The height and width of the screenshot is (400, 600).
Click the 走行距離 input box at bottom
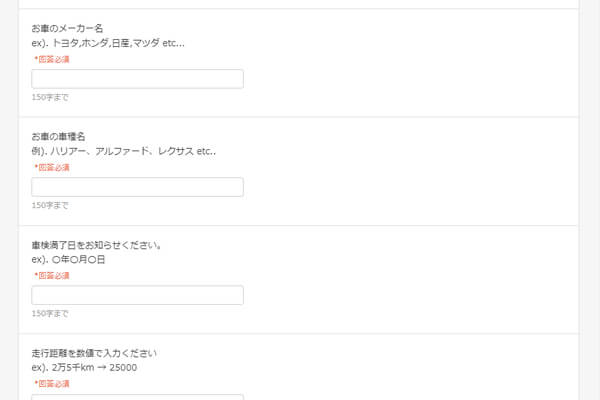point(137,397)
